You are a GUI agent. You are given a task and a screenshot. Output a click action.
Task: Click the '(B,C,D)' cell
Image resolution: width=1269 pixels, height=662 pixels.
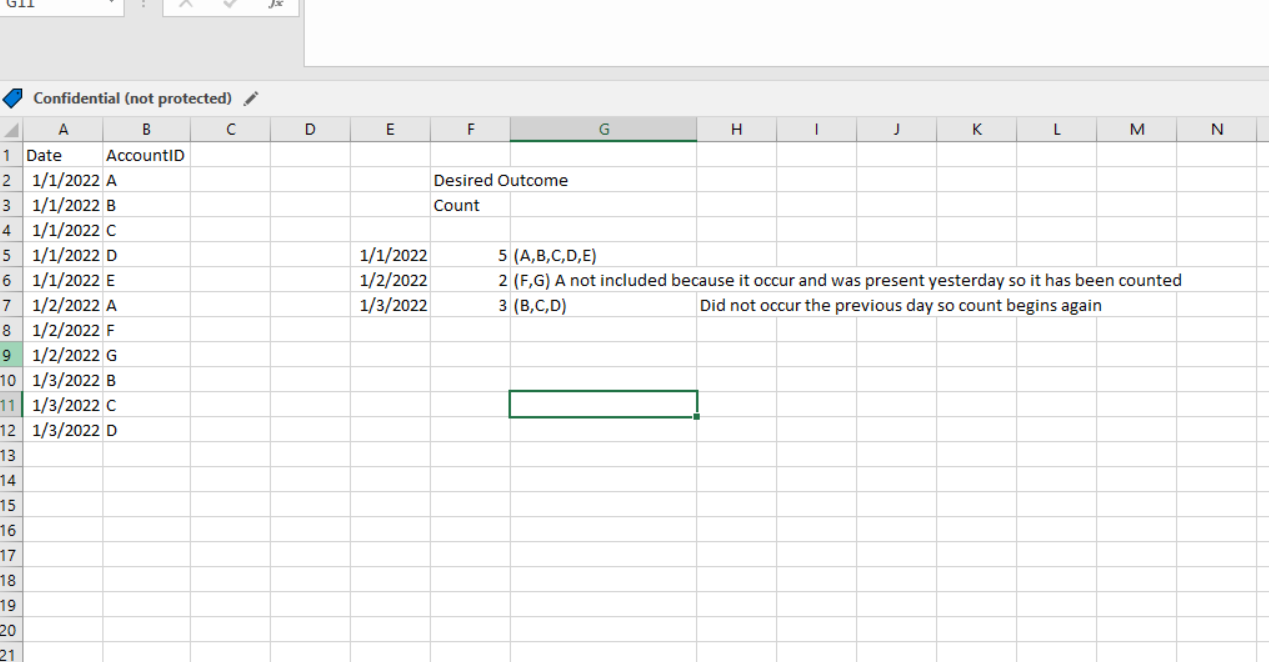pos(604,305)
